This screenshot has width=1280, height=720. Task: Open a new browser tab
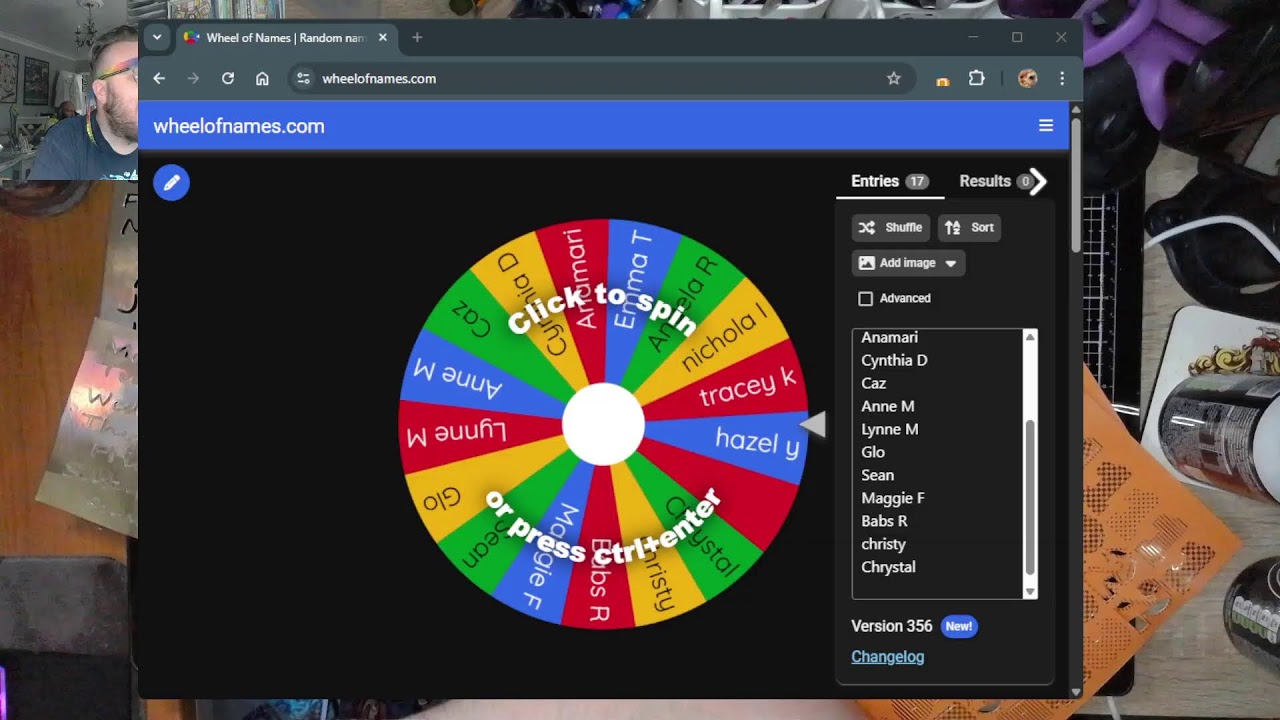[417, 38]
